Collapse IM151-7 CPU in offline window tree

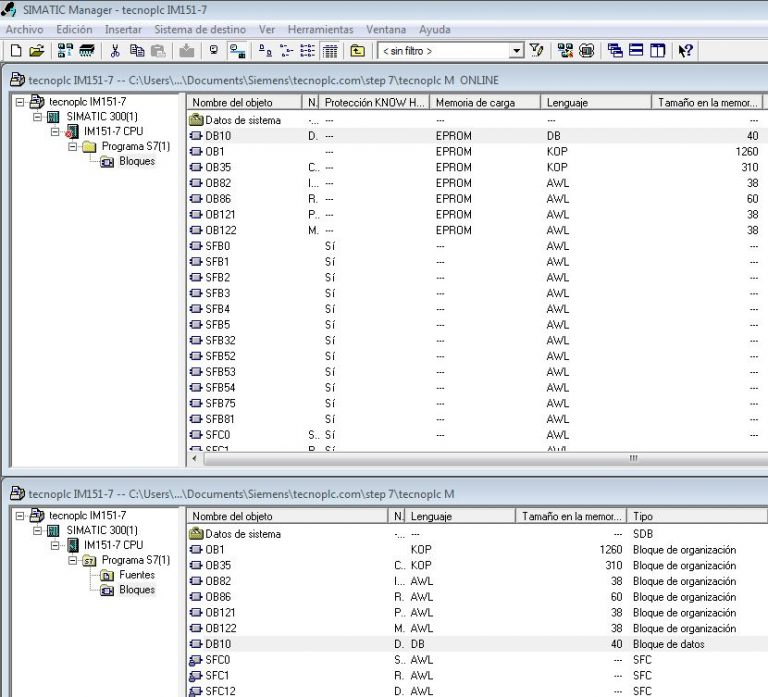pyautogui.click(x=55, y=545)
